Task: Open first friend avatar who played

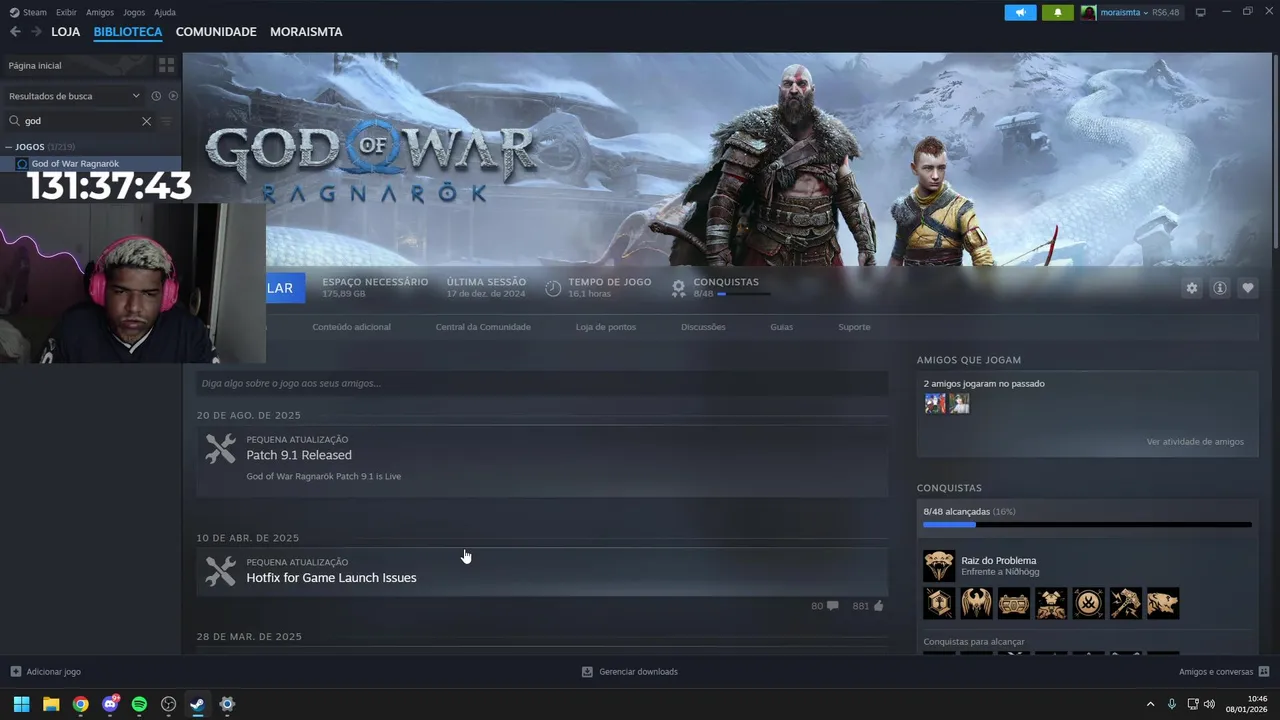Action: point(935,403)
